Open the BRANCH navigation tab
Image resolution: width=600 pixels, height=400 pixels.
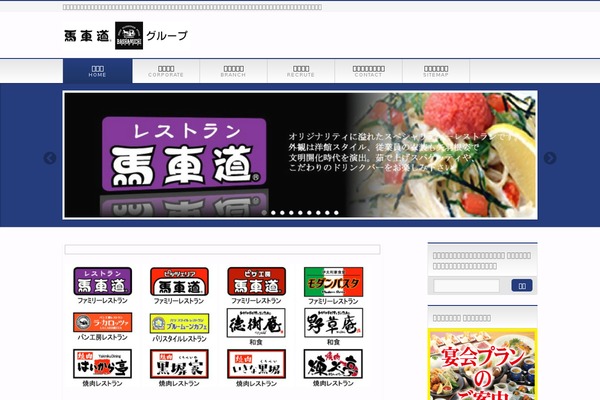click(x=233, y=71)
